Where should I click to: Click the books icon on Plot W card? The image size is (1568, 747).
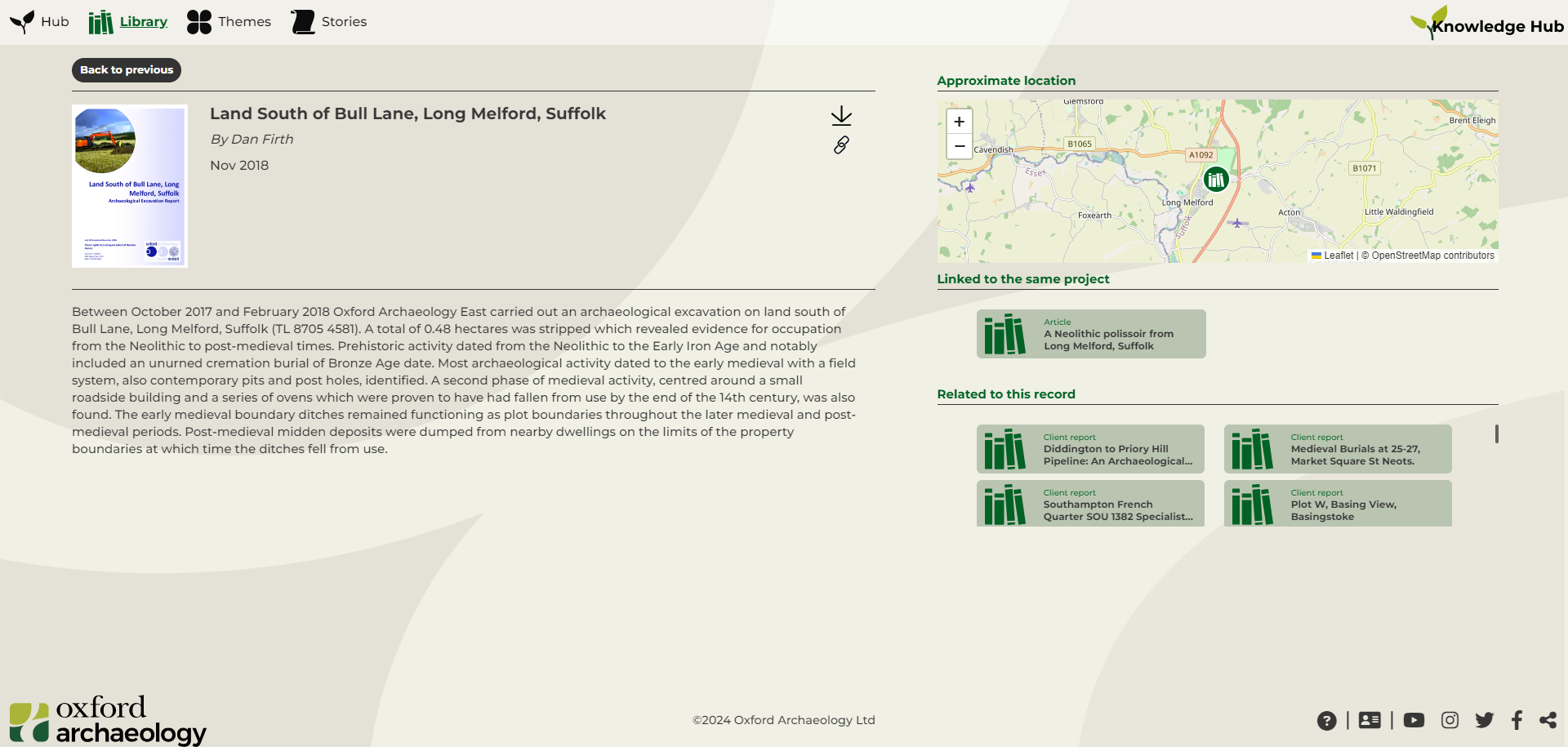coord(1252,505)
